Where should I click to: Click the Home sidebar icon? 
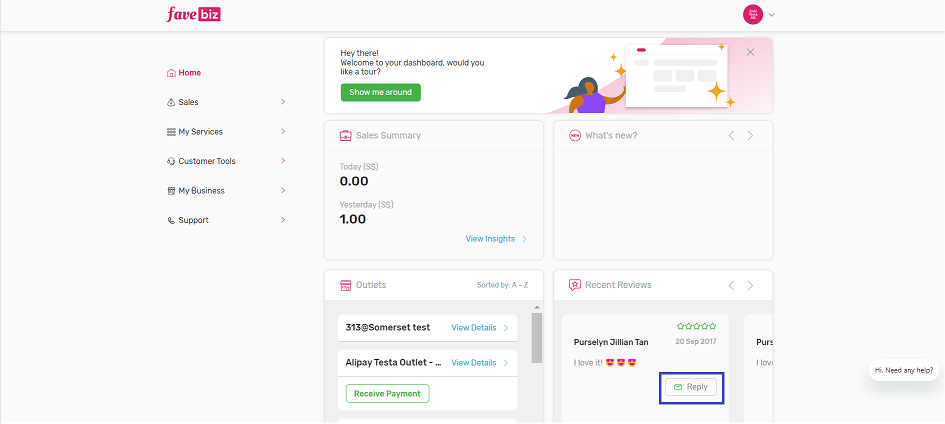pyautogui.click(x=171, y=73)
